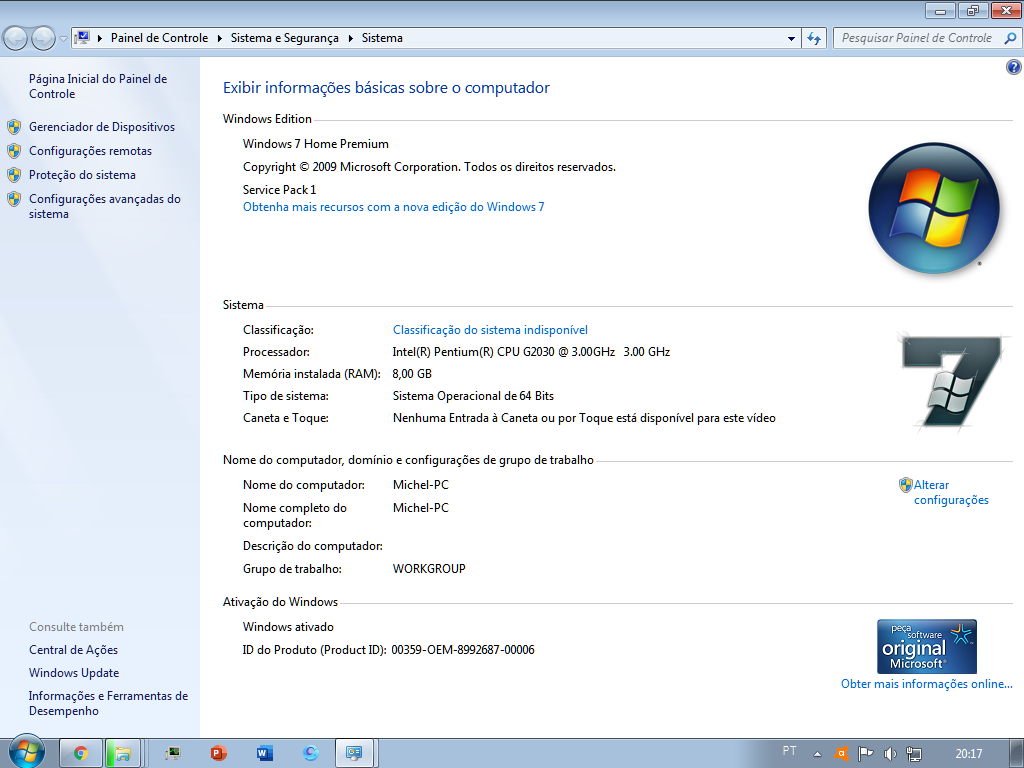Viewport: 1024px width, 768px height.
Task: Launch PowerPoint from the taskbar
Action: [x=218, y=753]
